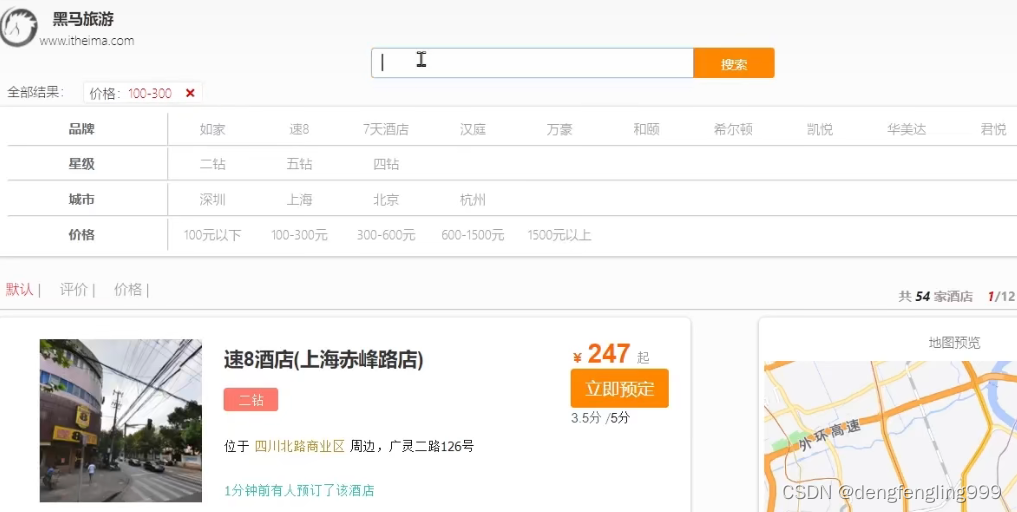Remove the 价格 100-300 filter tag

[x=190, y=93]
